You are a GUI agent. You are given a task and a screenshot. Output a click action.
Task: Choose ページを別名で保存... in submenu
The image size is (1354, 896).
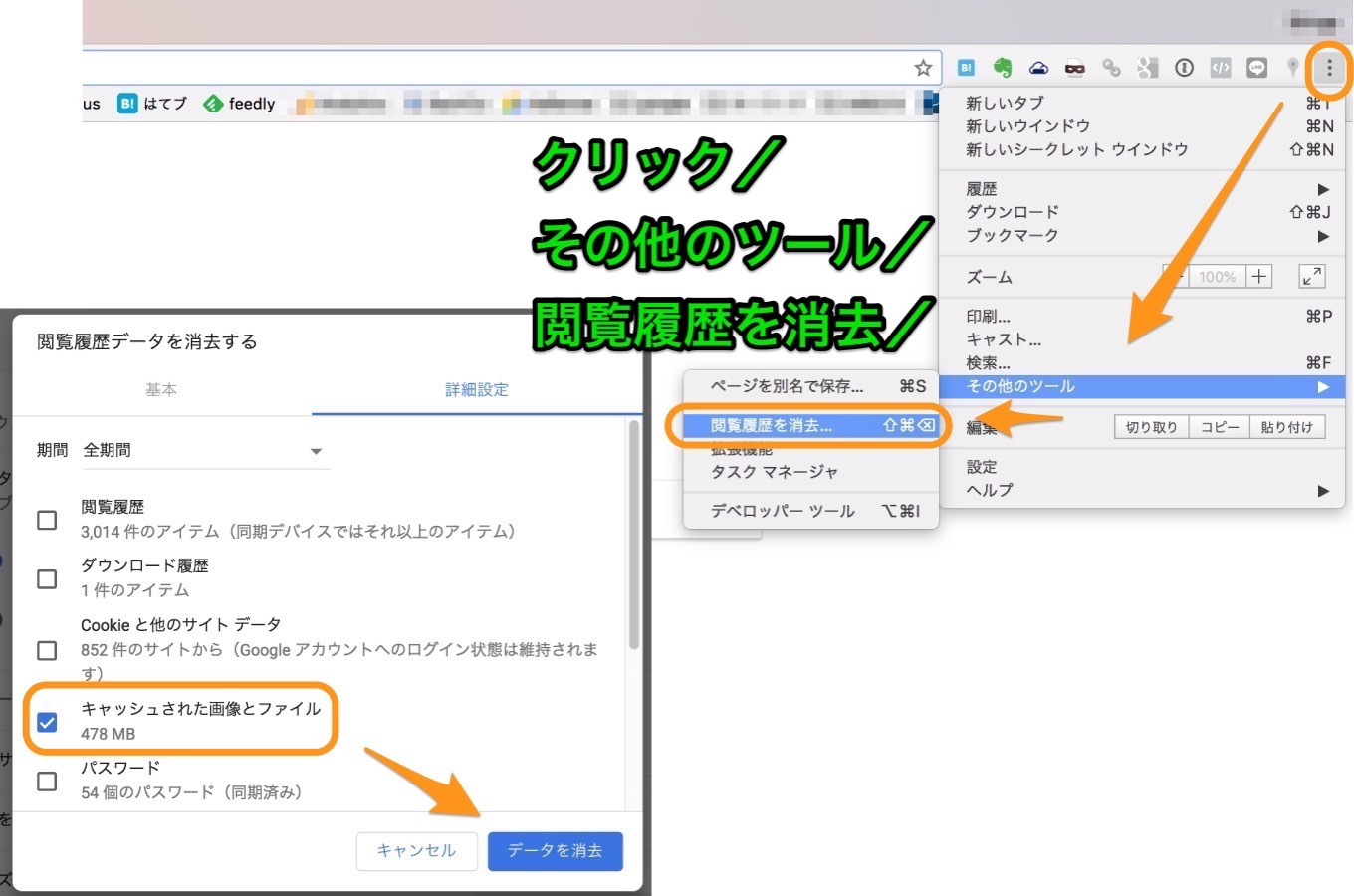(810, 386)
